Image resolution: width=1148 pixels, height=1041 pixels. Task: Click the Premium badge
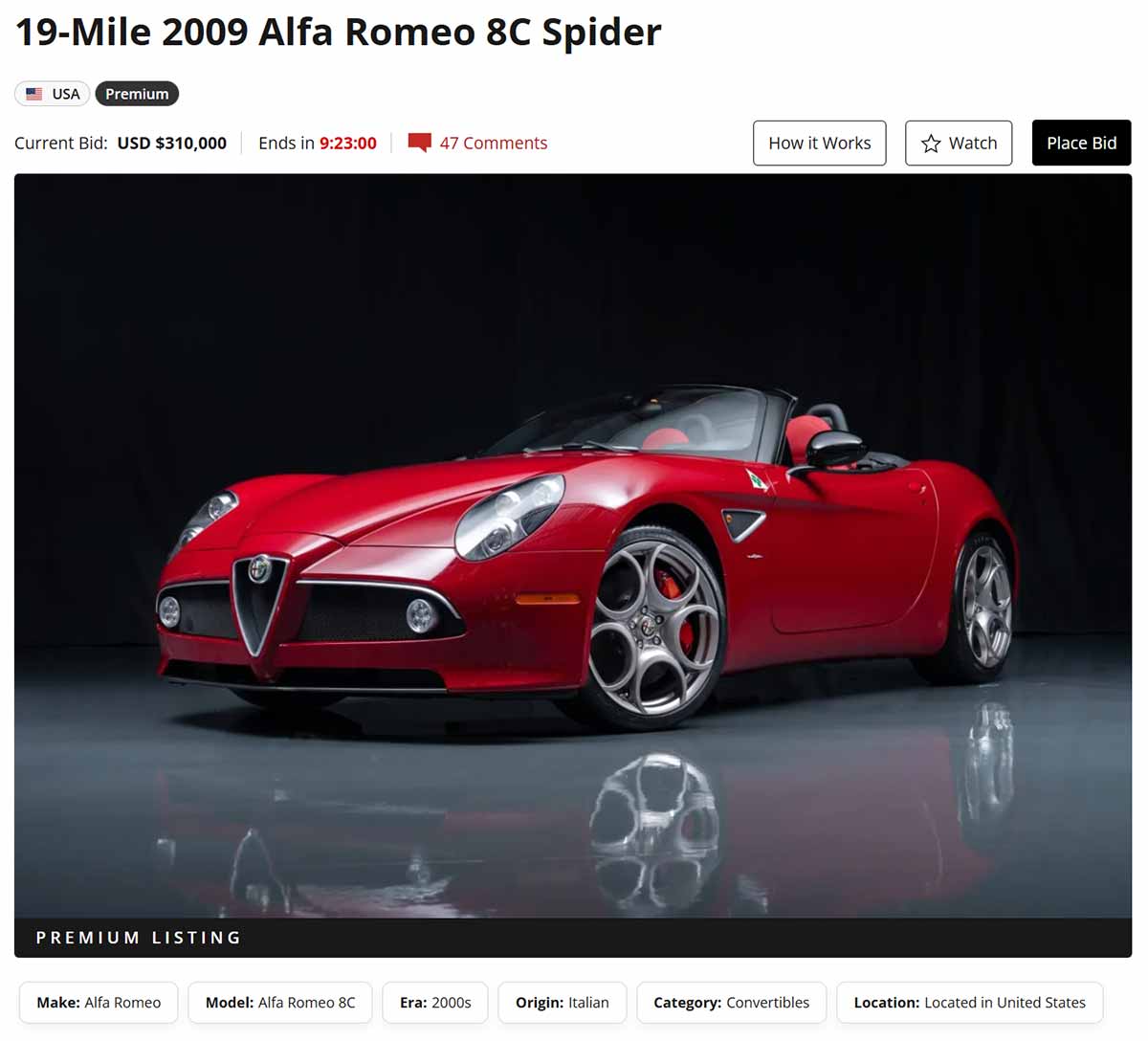(137, 94)
